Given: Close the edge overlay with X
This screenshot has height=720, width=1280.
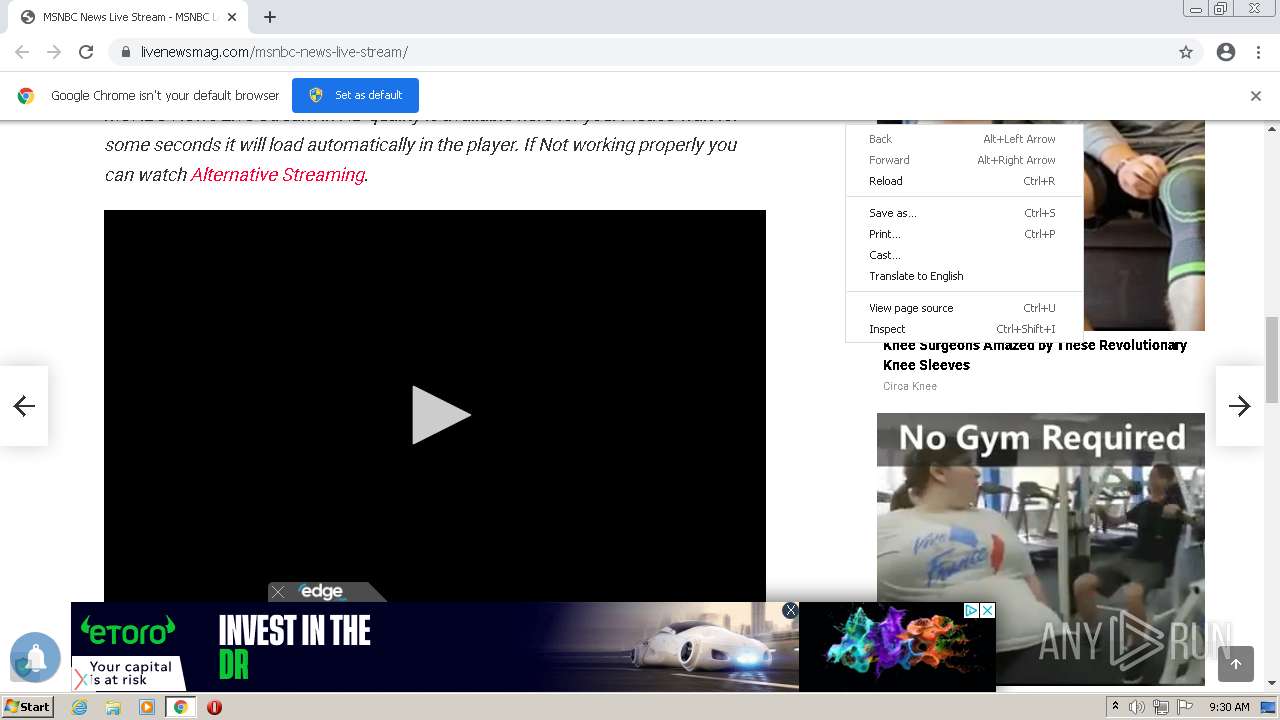Looking at the screenshot, I should click(278, 592).
